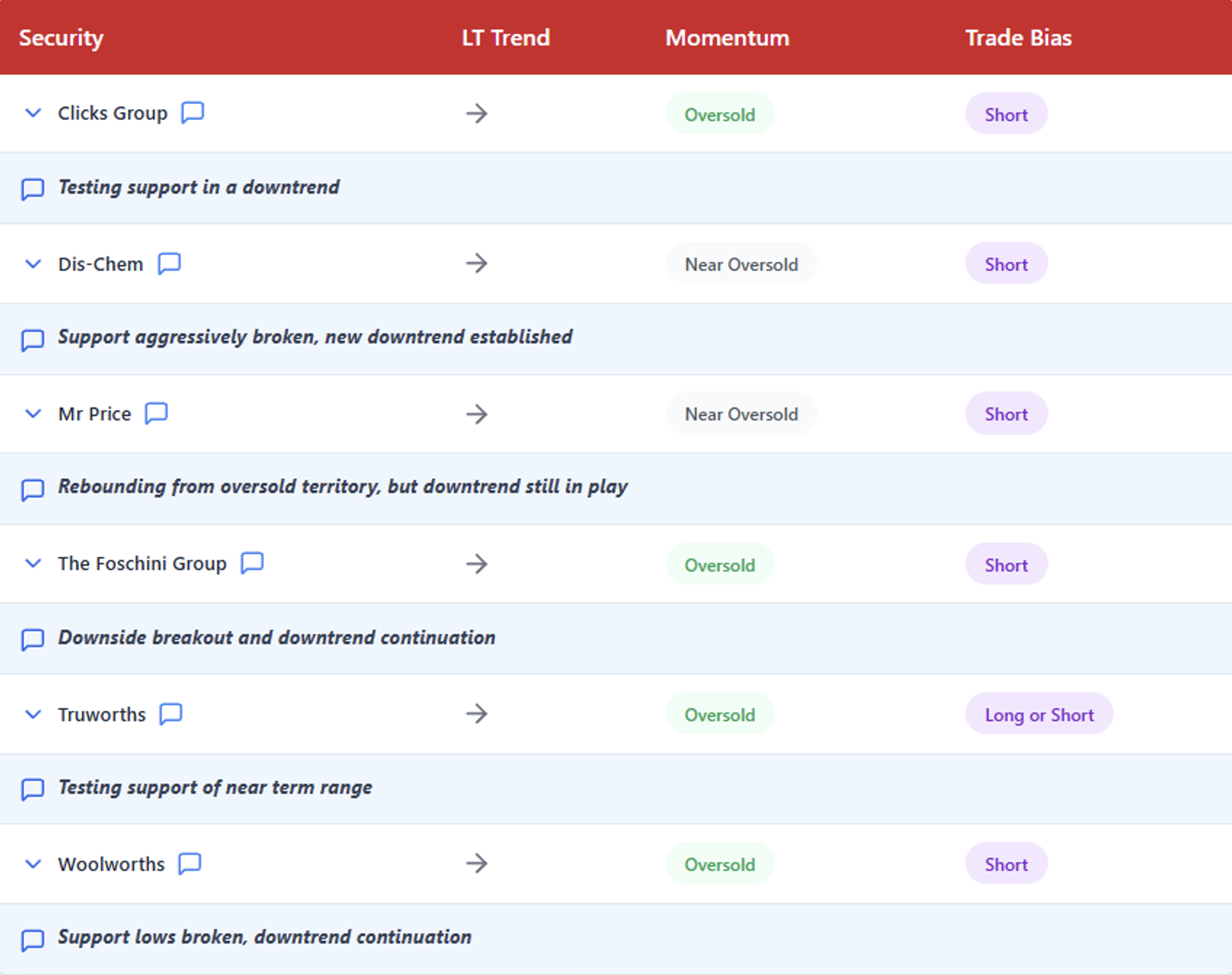
Task: Click the LT Trend arrow for Mr Price
Action: point(476,414)
